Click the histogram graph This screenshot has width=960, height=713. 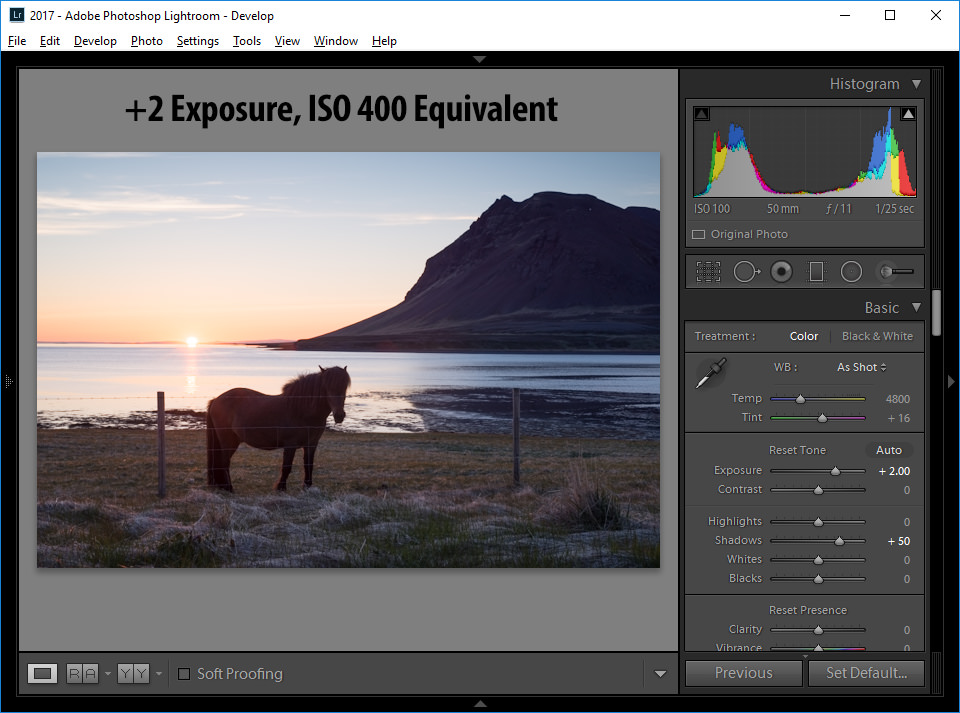[x=804, y=152]
